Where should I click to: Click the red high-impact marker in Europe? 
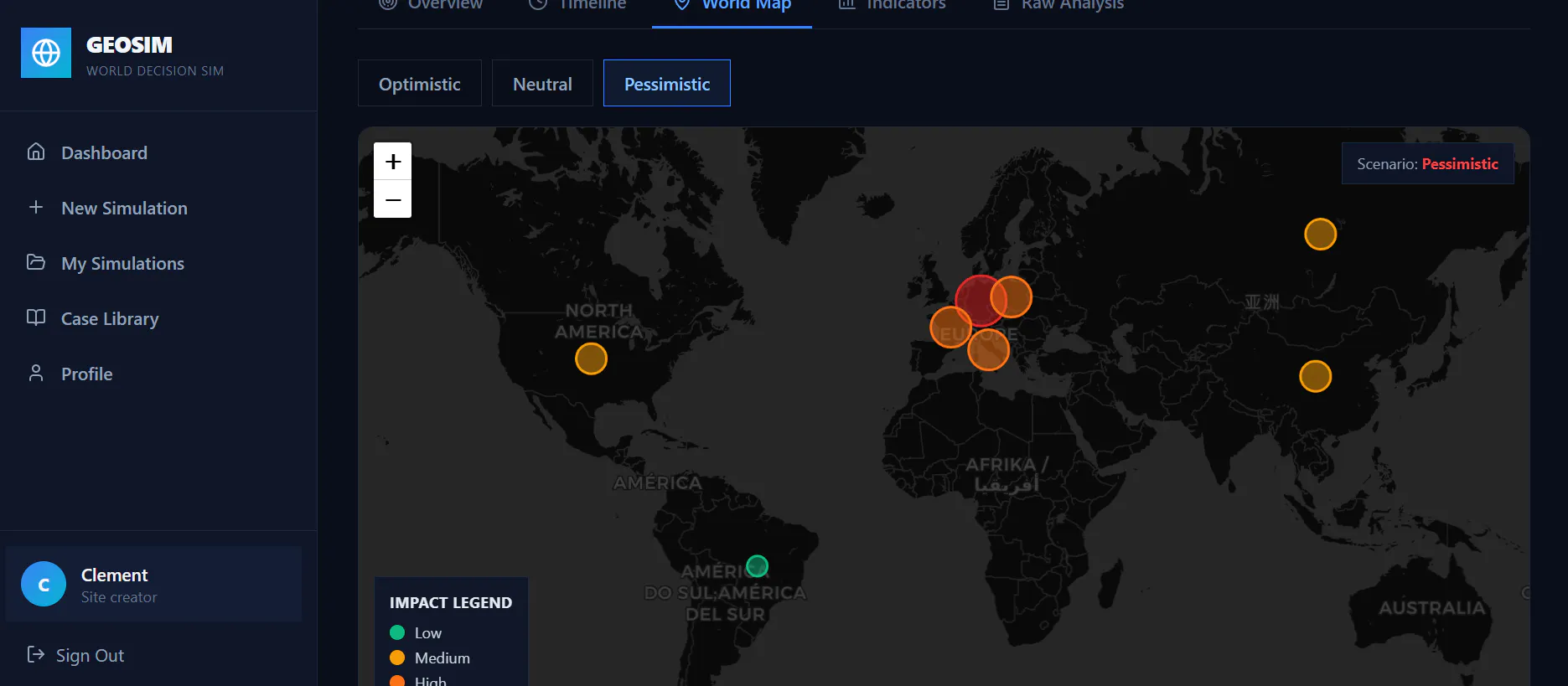coord(980,301)
